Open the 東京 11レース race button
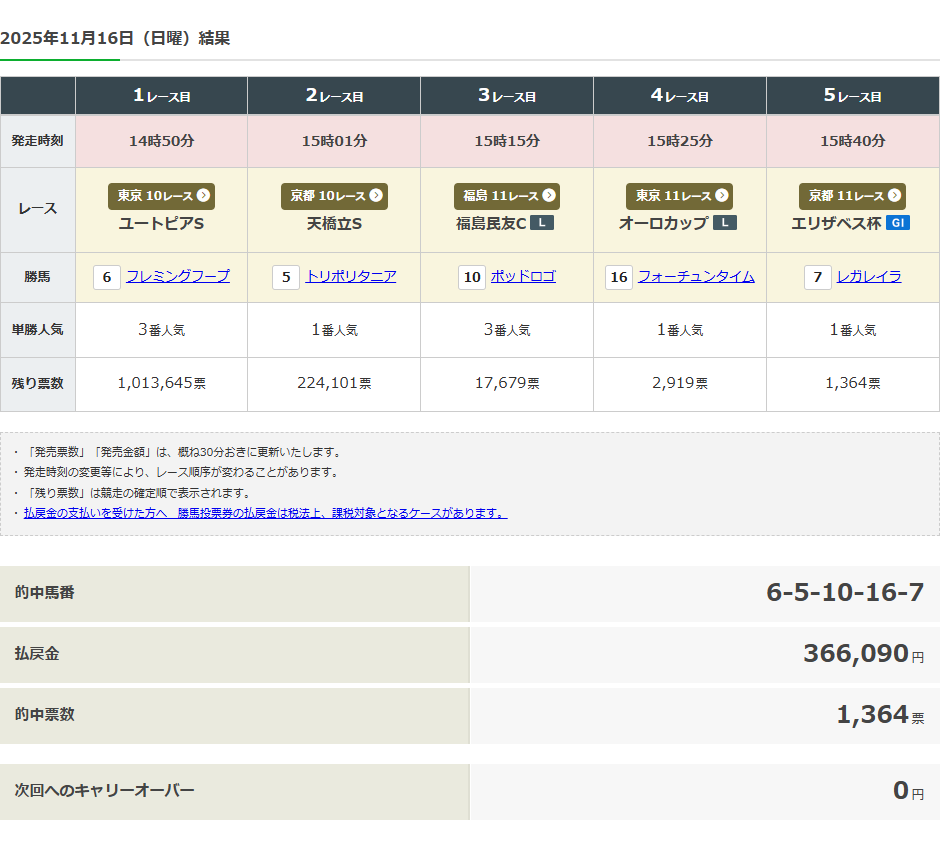944x851 pixels. [679, 196]
